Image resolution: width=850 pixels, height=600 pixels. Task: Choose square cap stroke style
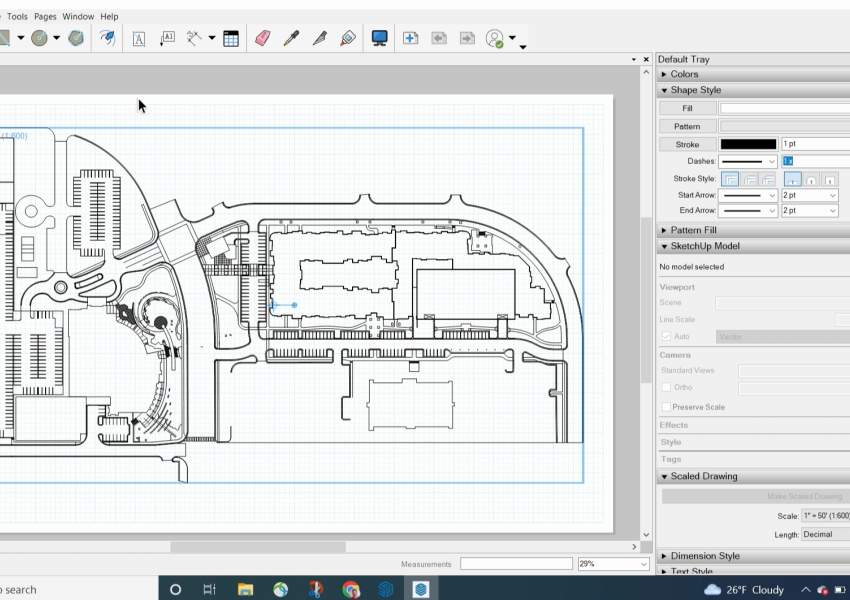tap(829, 179)
